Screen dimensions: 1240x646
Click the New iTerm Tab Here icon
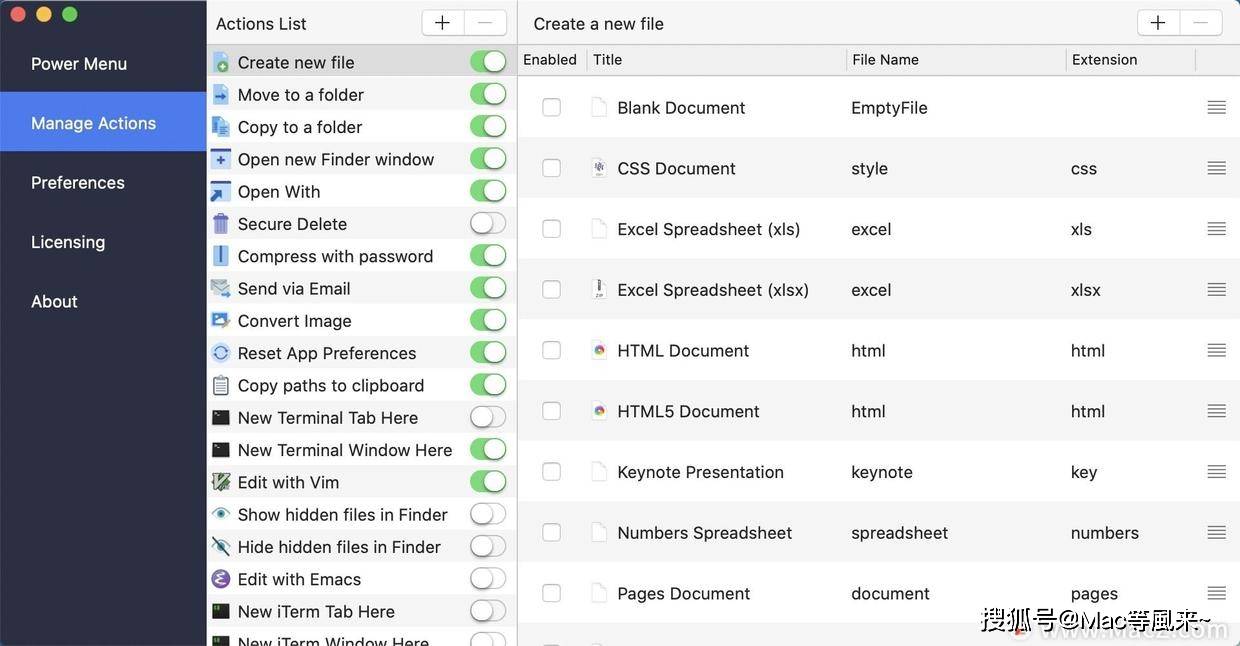point(221,611)
